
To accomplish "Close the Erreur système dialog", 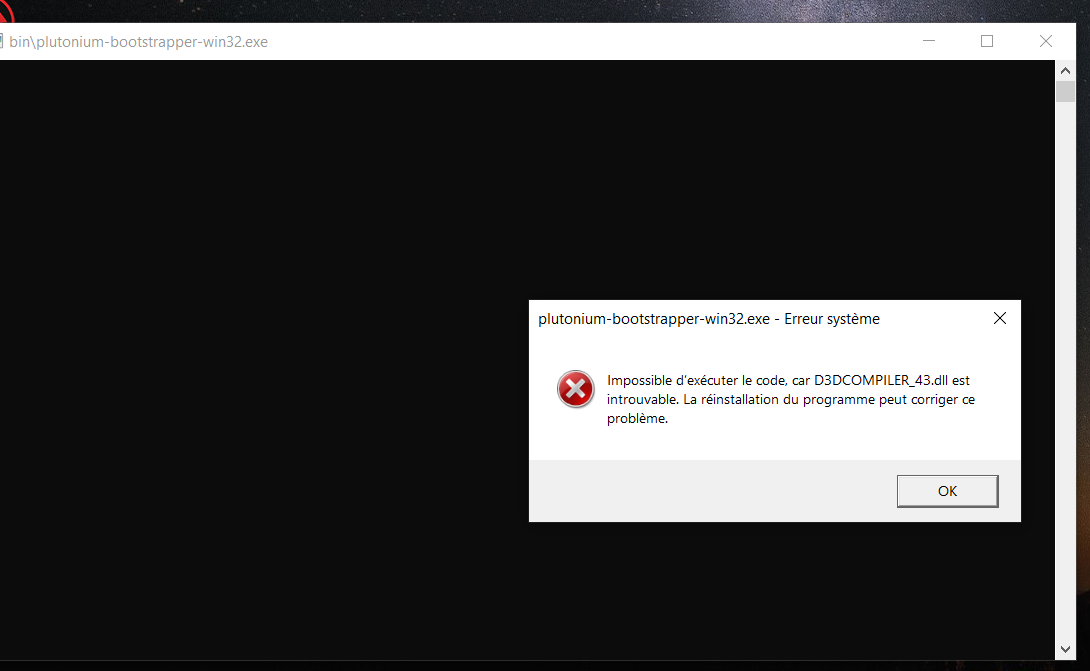I will (1000, 318).
